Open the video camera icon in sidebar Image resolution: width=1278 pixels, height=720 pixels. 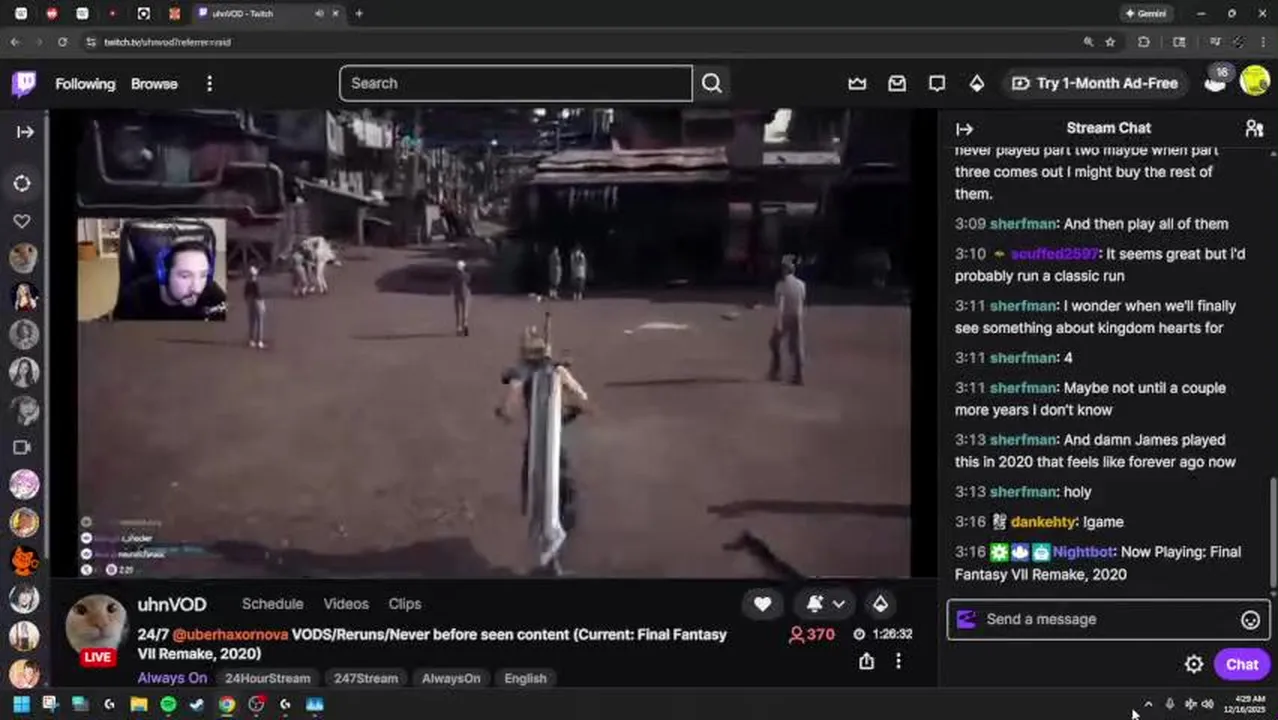[x=22, y=447]
